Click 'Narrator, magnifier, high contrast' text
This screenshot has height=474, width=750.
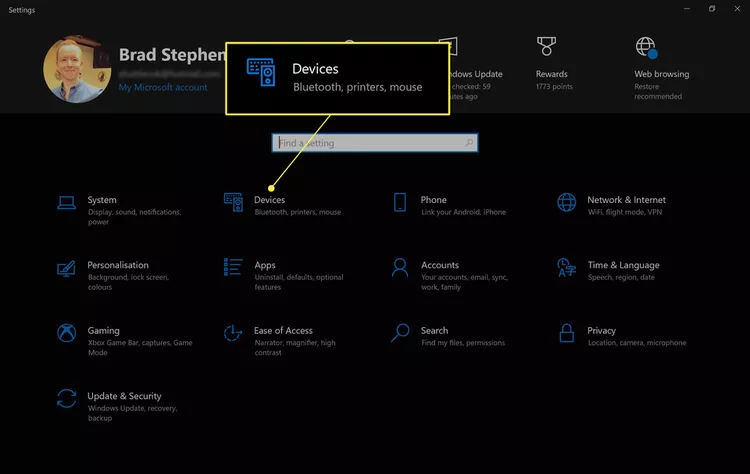(295, 348)
